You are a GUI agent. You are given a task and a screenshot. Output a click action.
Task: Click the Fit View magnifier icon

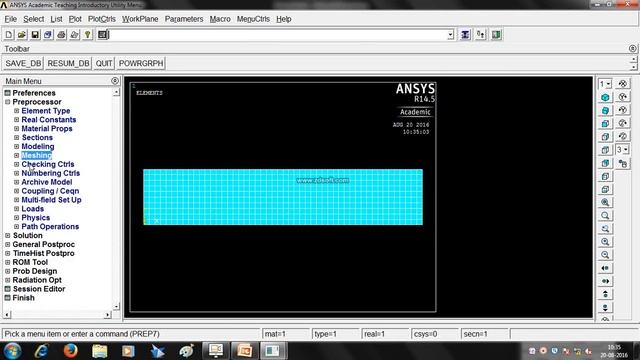605,202
